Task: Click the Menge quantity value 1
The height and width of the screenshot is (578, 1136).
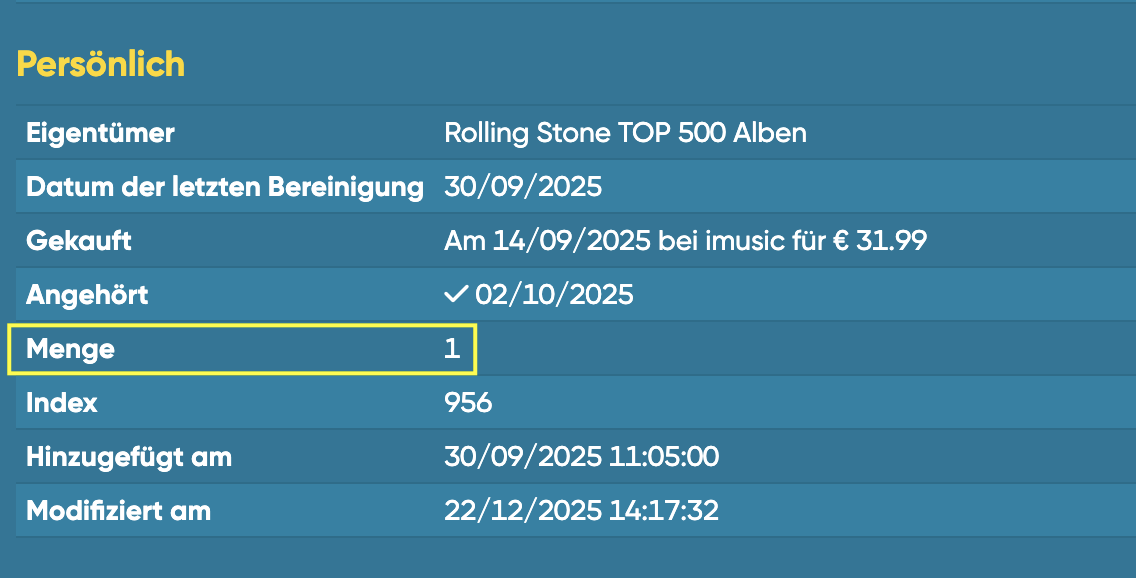Action: pos(452,349)
